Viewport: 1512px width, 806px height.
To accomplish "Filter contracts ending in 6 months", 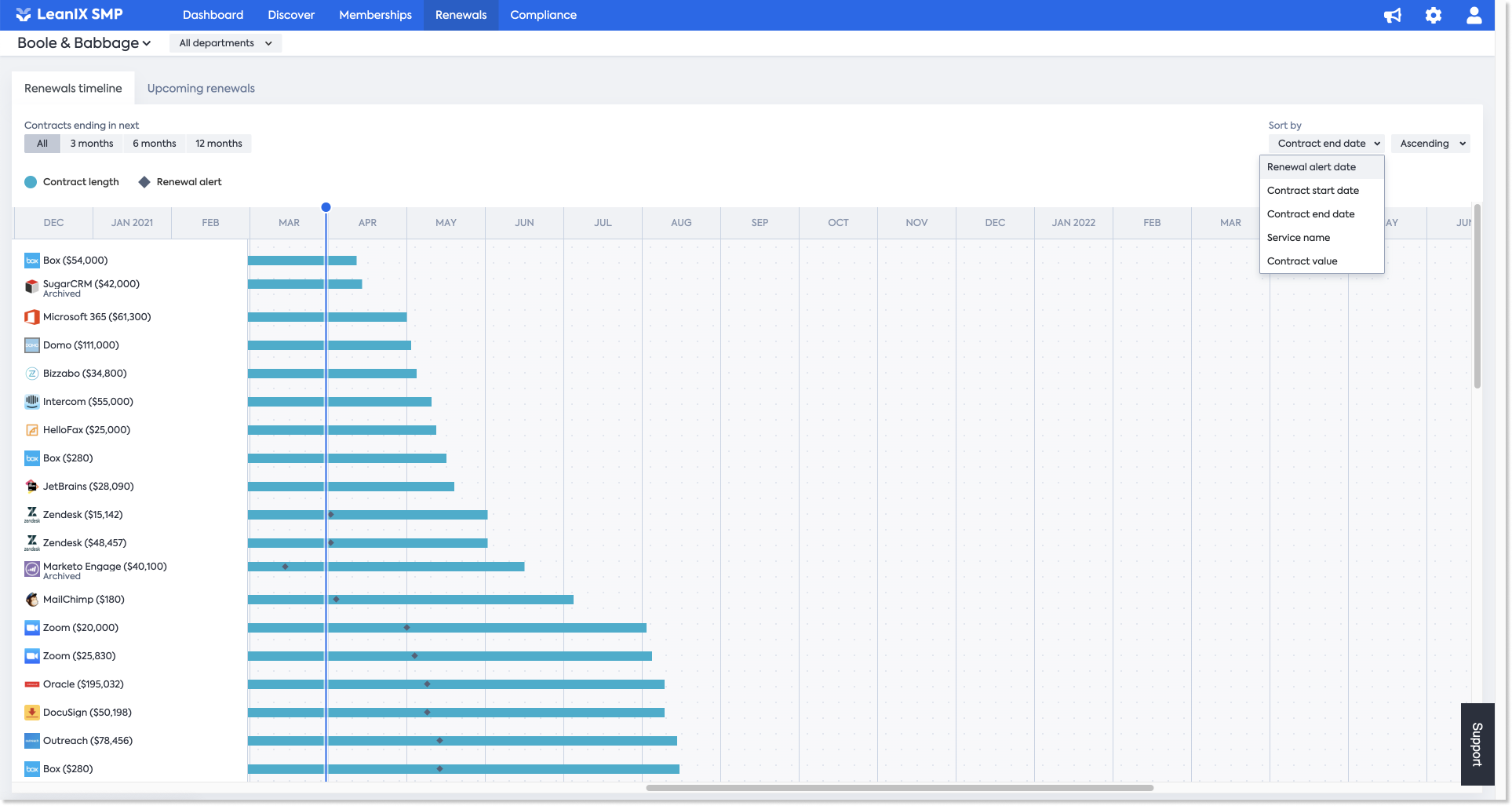I will pos(155,144).
